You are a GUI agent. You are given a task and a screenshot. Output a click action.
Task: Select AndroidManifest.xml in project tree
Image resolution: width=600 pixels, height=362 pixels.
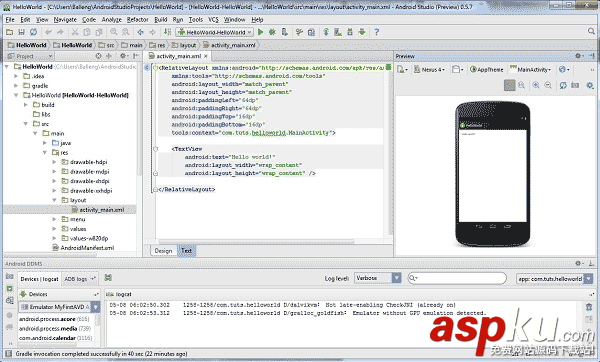(x=83, y=248)
